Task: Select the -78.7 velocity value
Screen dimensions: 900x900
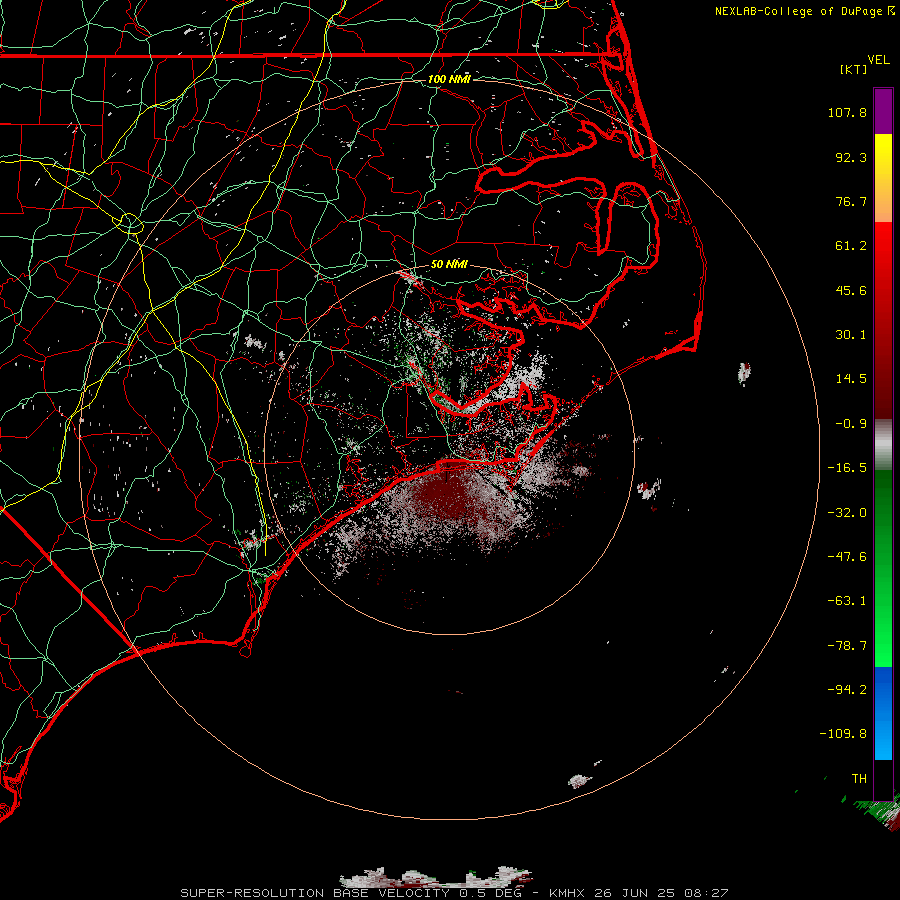Action: (847, 646)
